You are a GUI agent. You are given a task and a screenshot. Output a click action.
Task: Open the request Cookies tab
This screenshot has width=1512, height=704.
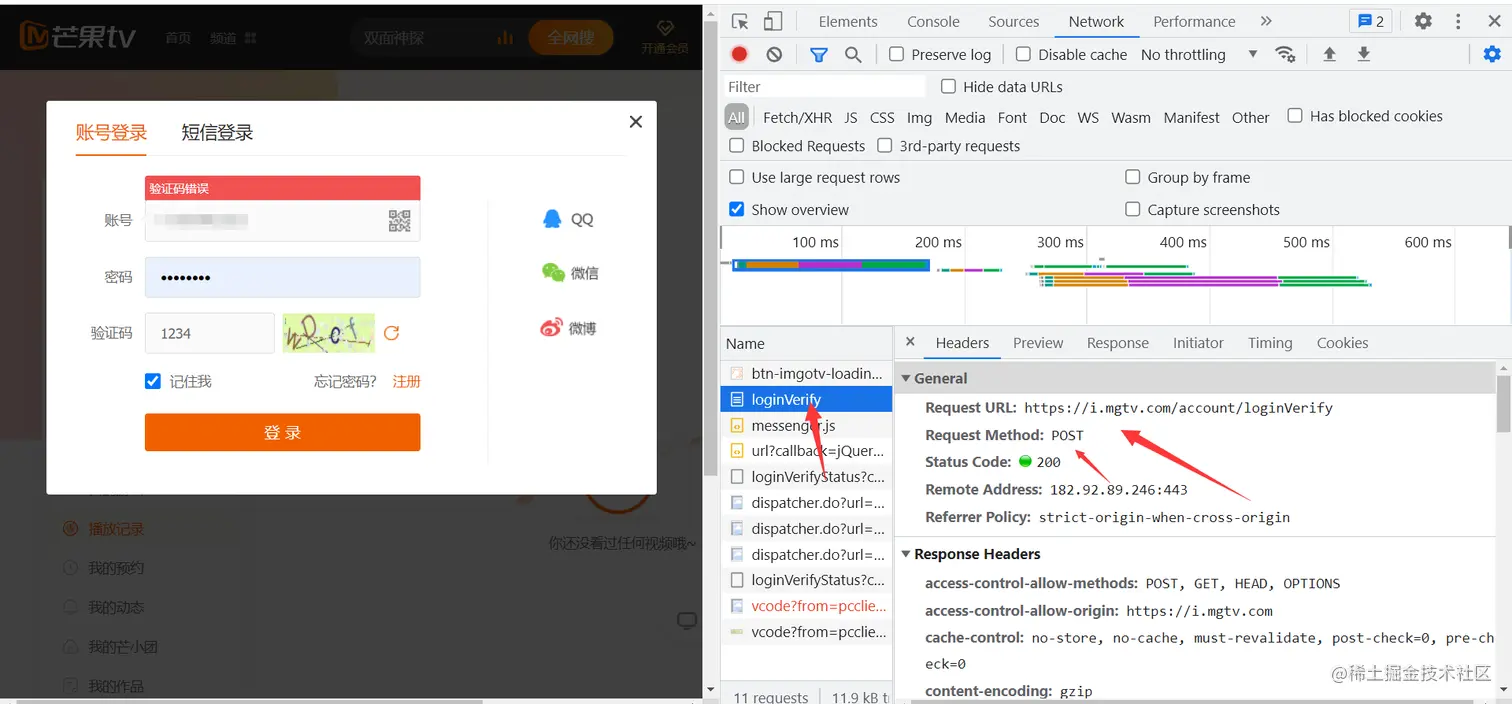click(1342, 342)
